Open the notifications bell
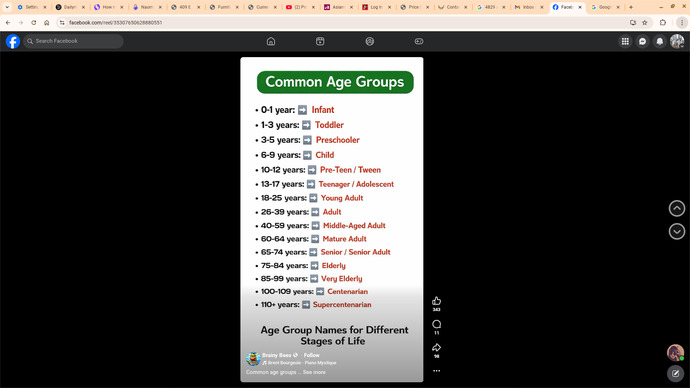Viewport: 690px width, 388px height. pyautogui.click(x=660, y=41)
